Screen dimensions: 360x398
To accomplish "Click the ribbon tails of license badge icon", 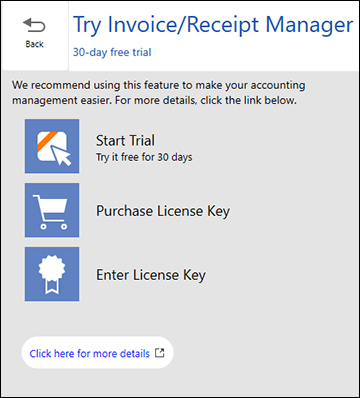I will coord(52,287).
